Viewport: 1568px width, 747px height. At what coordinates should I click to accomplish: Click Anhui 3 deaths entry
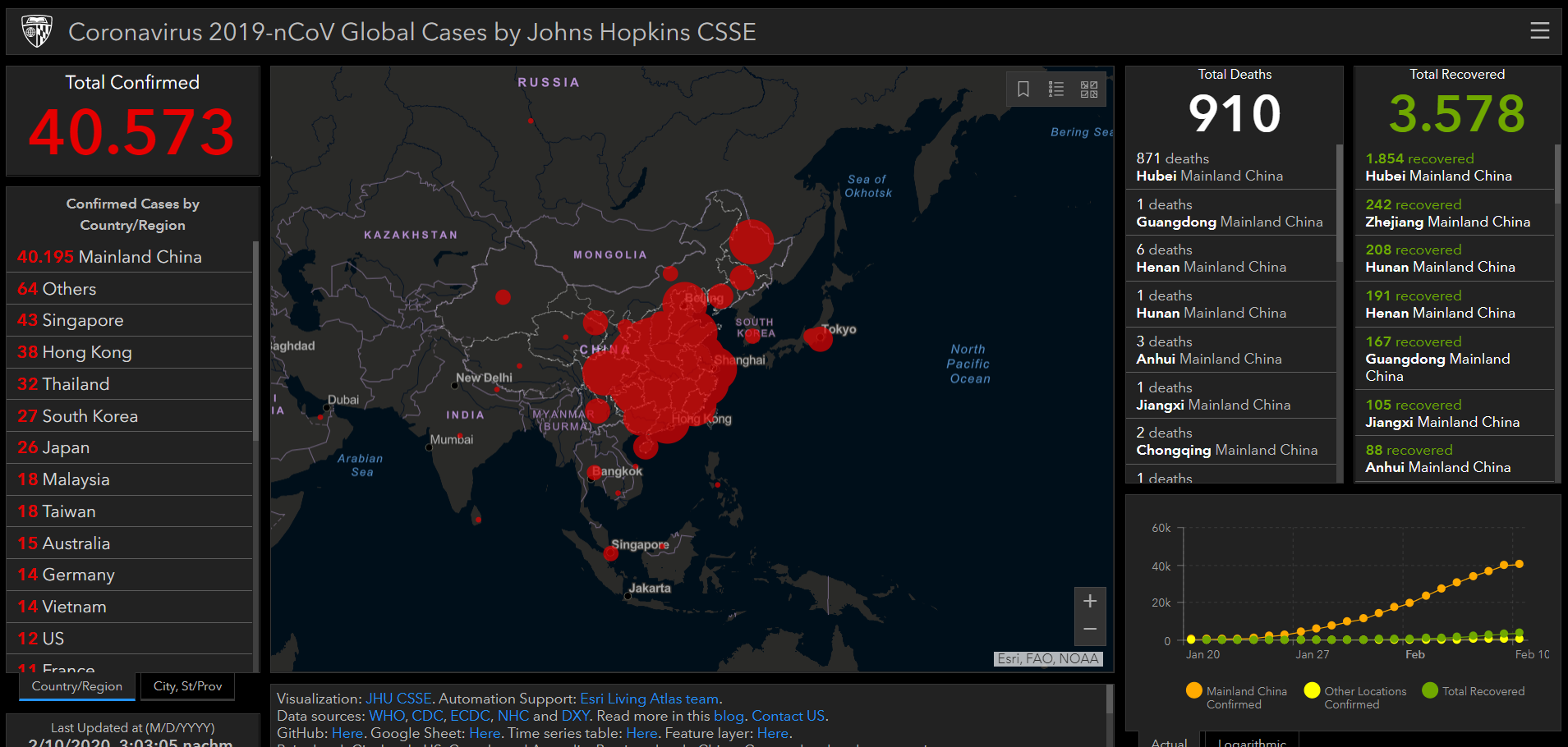1231,350
